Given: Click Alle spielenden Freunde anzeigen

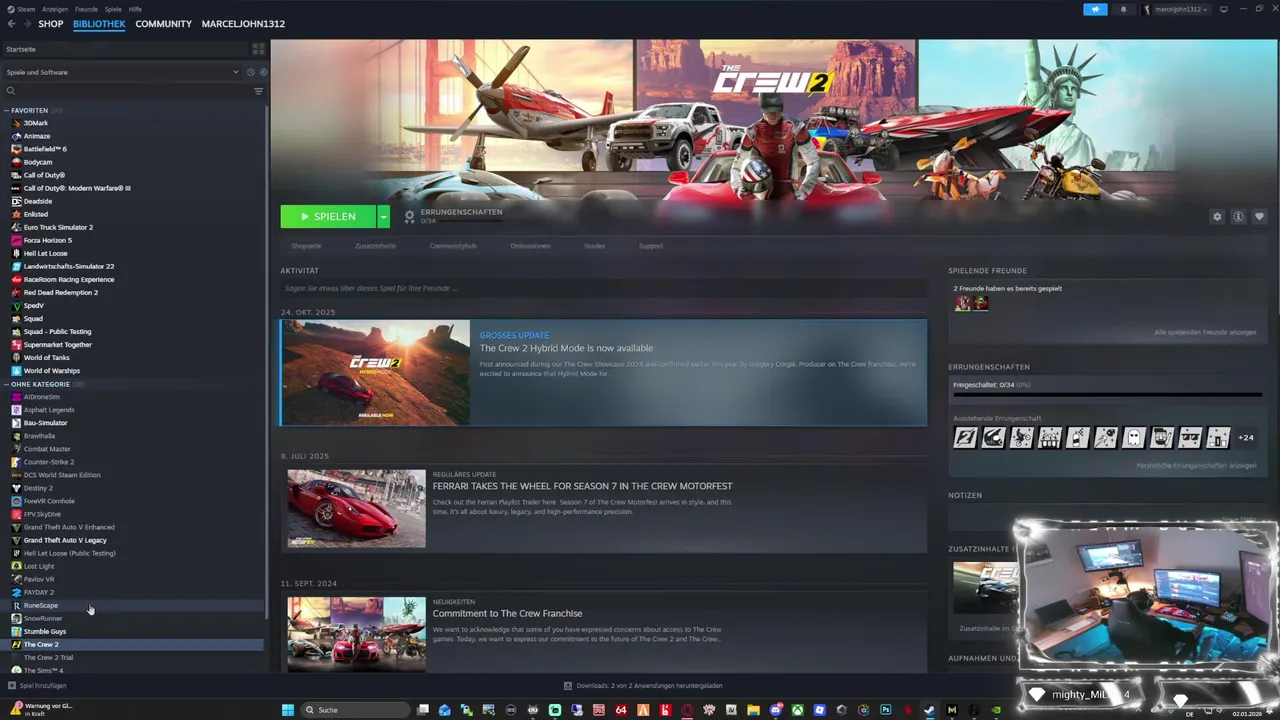Looking at the screenshot, I should pyautogui.click(x=1205, y=332).
